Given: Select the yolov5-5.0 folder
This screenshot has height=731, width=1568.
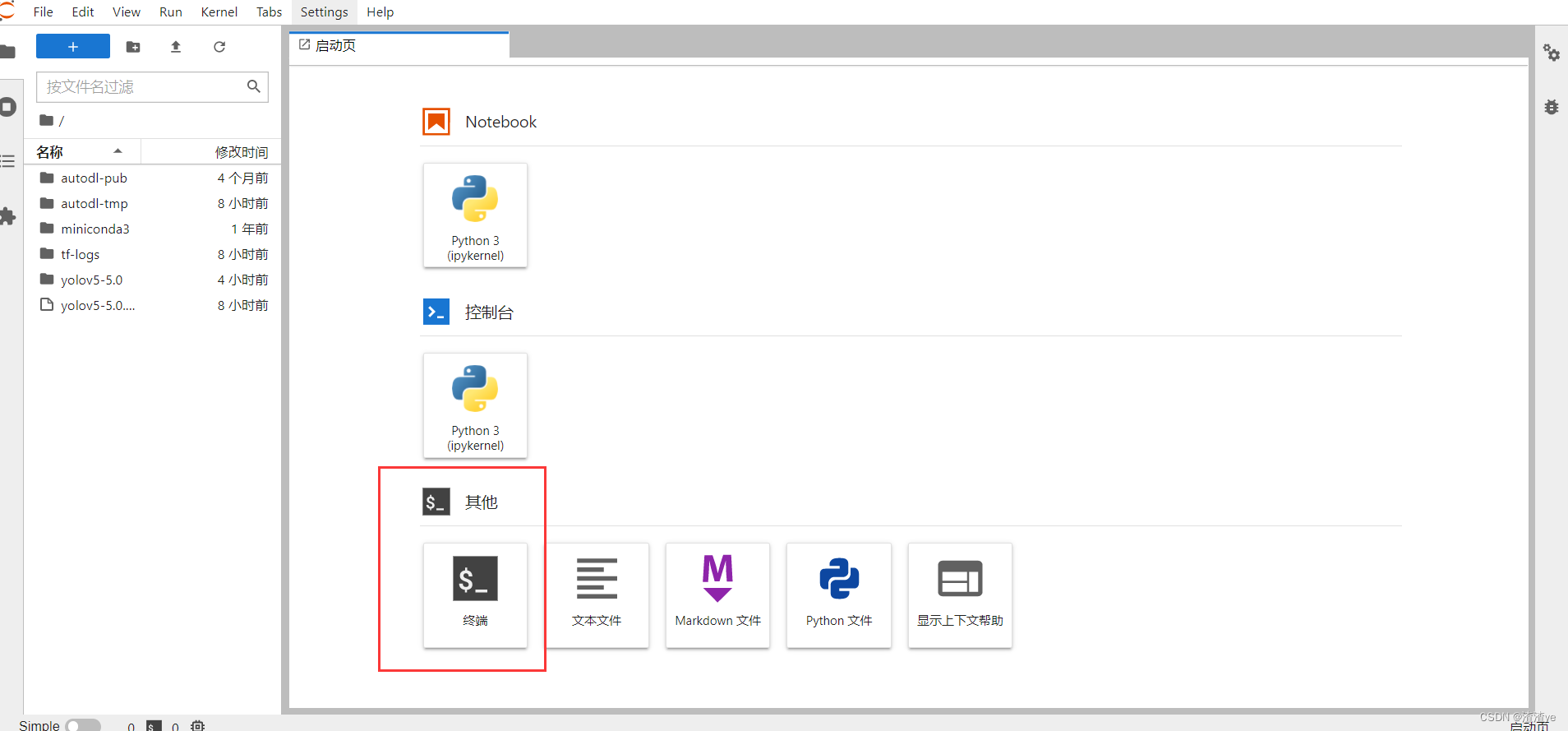Looking at the screenshot, I should pyautogui.click(x=153, y=280).
